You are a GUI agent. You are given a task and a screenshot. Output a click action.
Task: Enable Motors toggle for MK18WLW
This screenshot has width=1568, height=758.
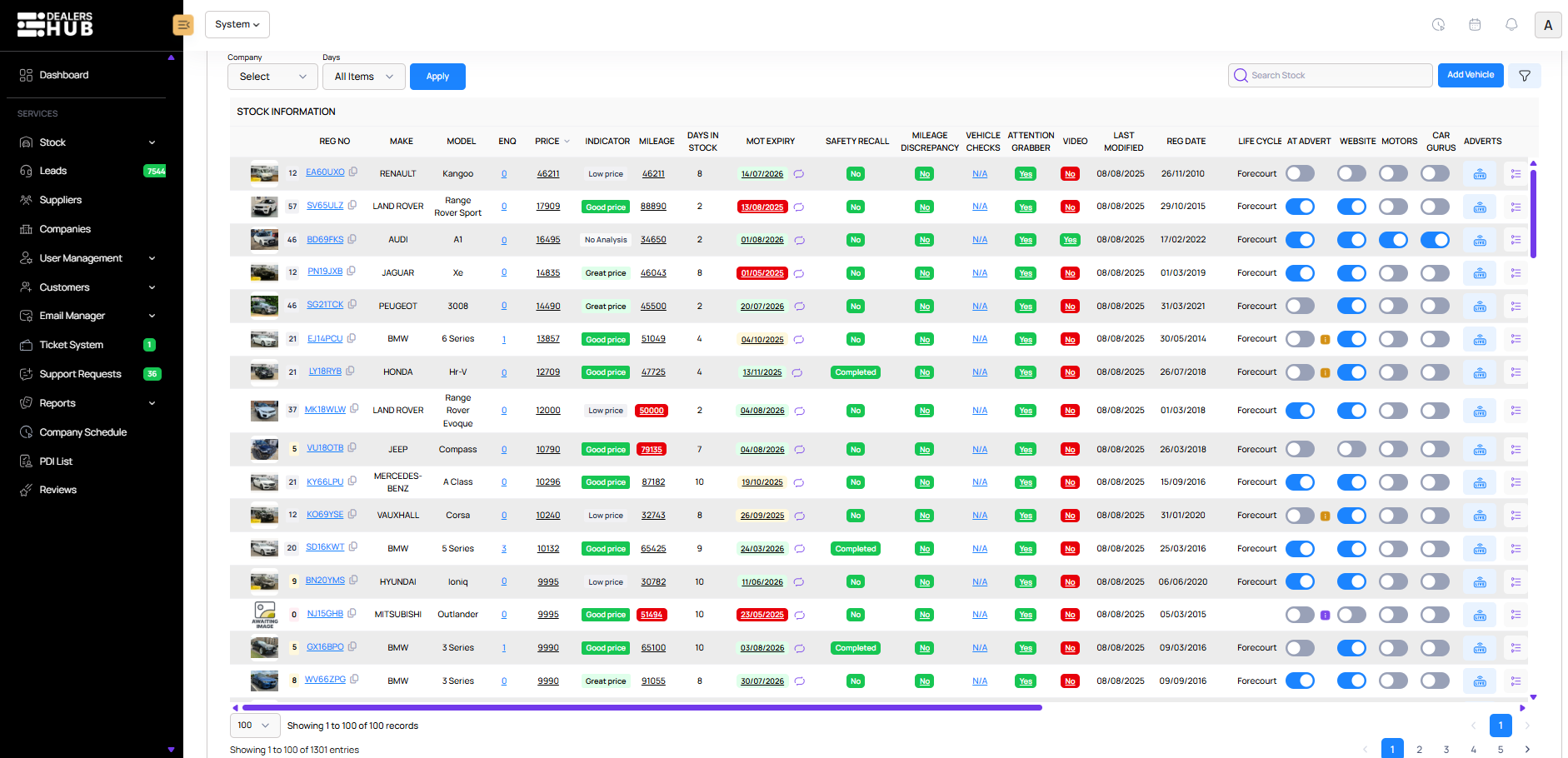(1393, 411)
